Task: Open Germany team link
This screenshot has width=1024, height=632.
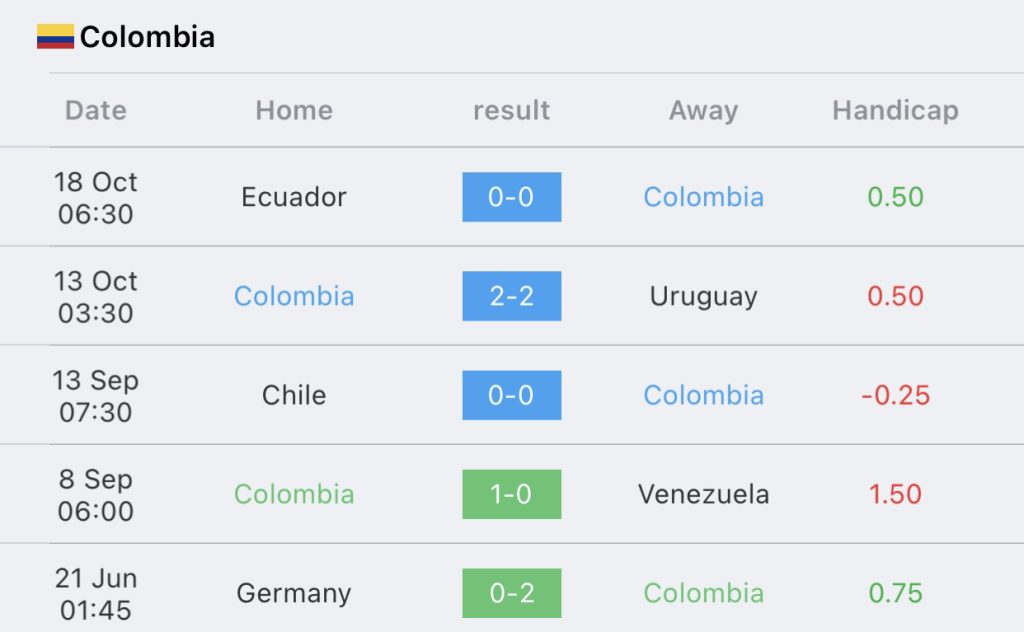Action: (294, 594)
